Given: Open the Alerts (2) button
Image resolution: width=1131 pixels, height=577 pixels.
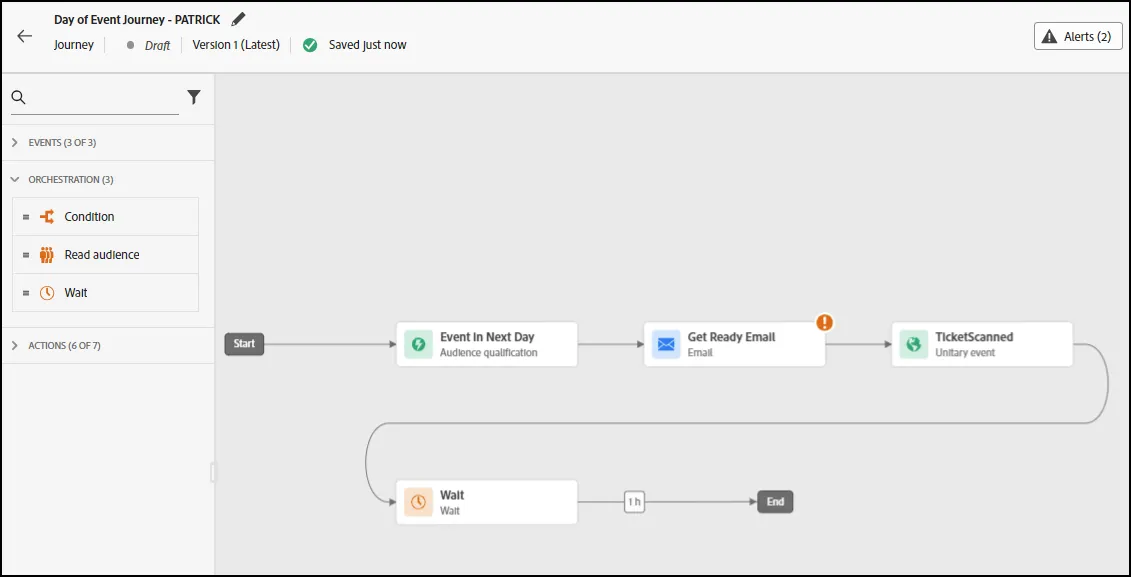Looking at the screenshot, I should point(1078,36).
